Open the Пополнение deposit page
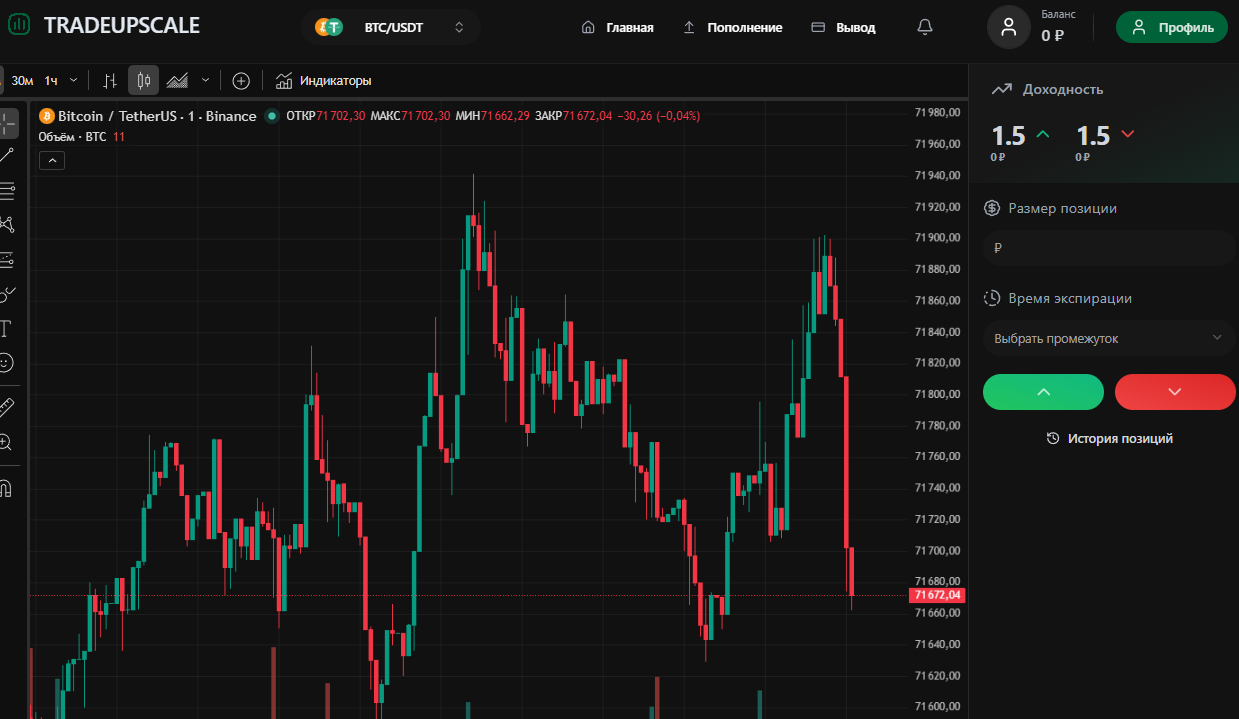Screen dimensions: 1239x719 click(x=733, y=27)
